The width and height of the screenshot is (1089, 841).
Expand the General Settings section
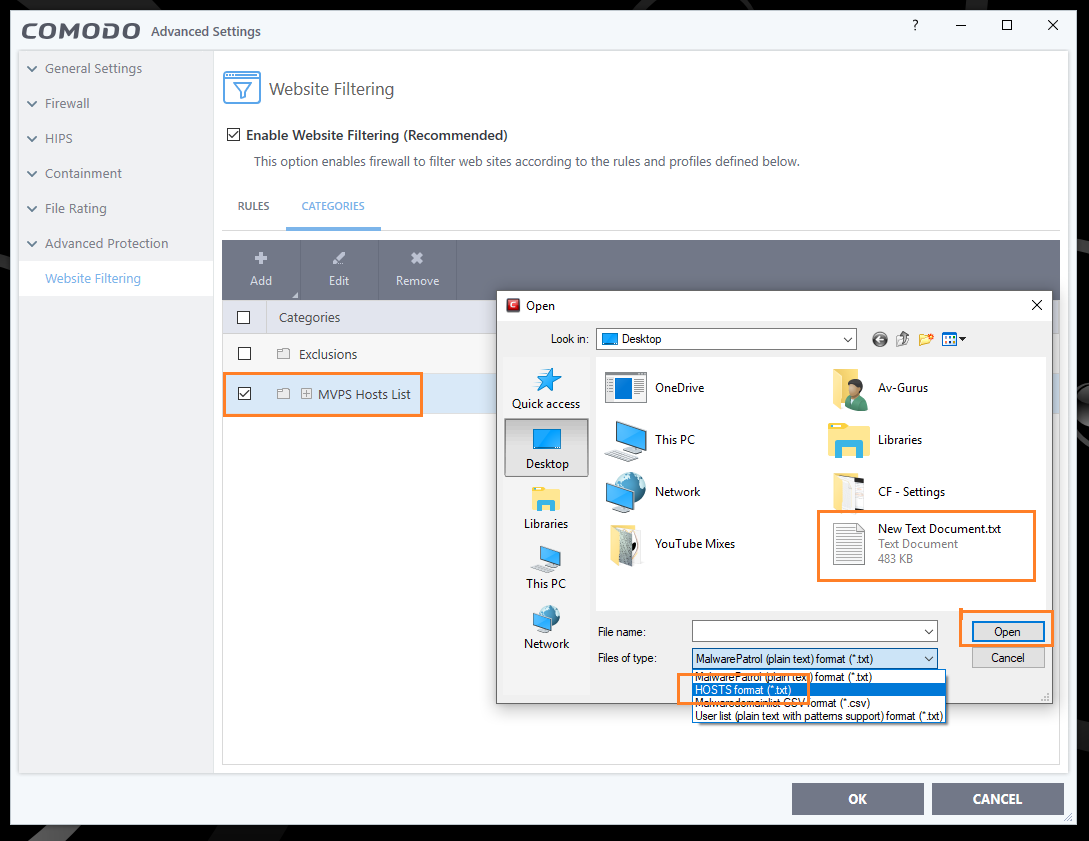tap(32, 69)
